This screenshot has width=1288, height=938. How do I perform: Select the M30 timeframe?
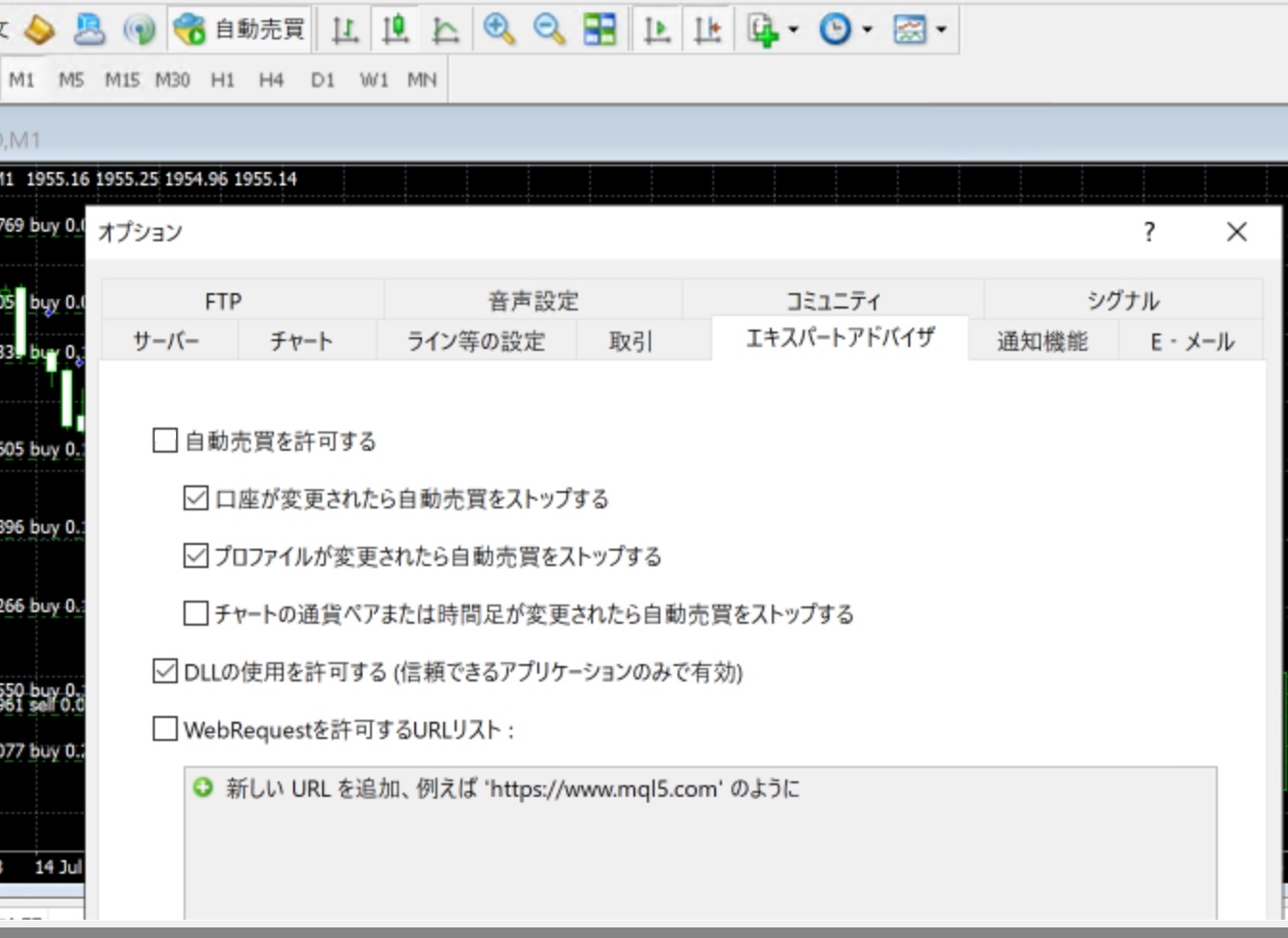173,80
